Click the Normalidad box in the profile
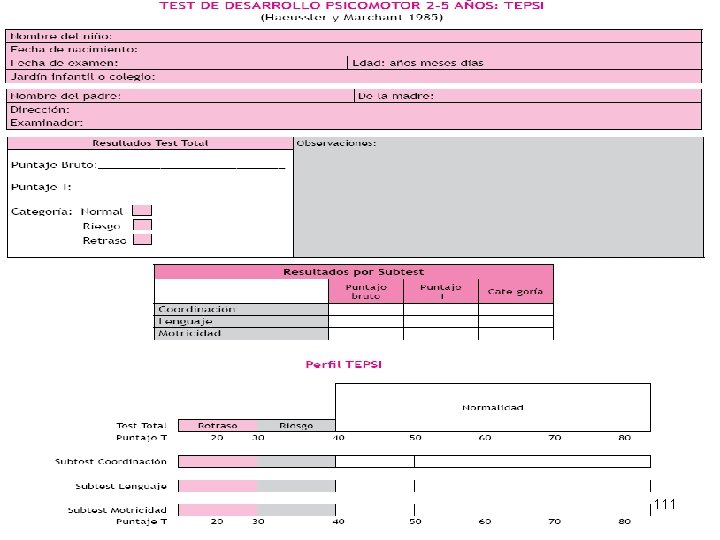 click(x=493, y=407)
